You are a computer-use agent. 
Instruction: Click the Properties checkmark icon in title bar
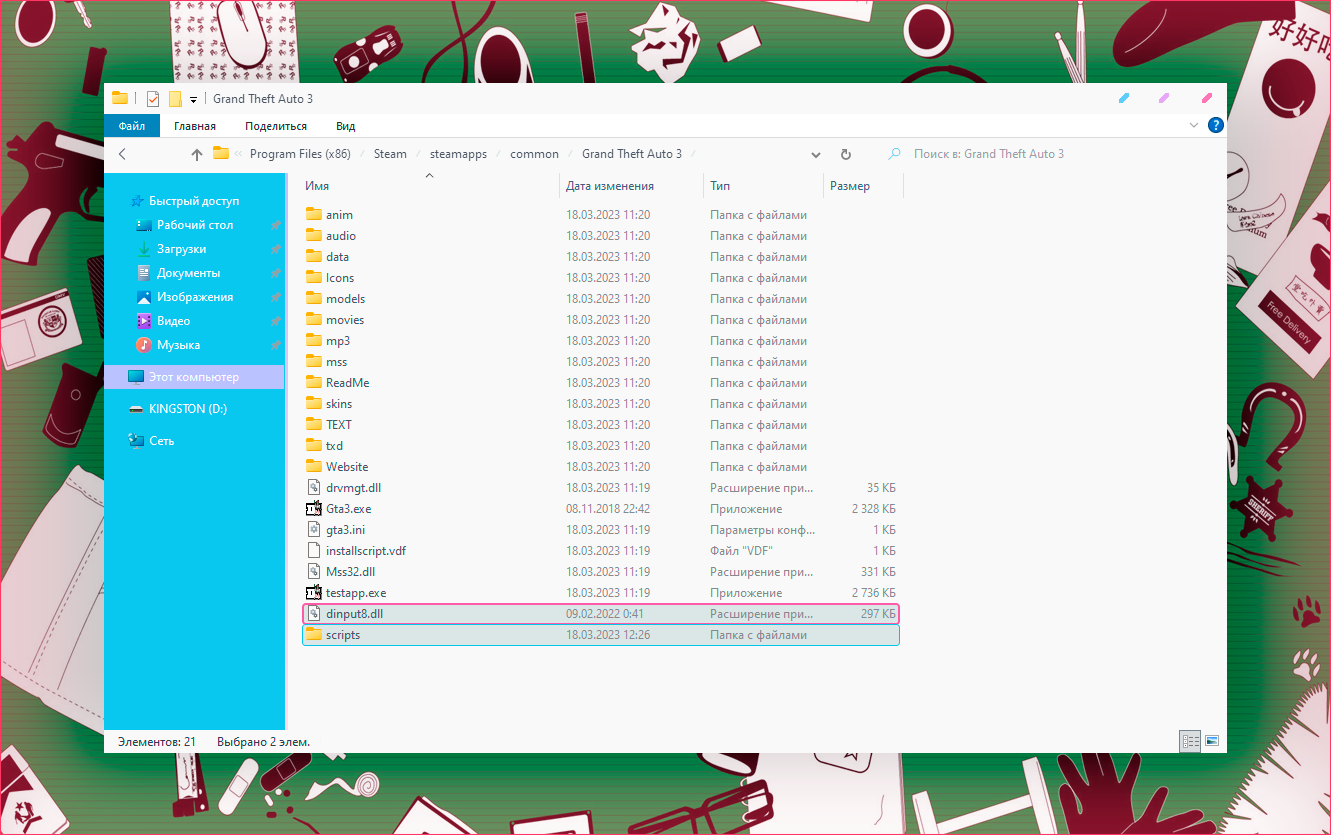153,98
